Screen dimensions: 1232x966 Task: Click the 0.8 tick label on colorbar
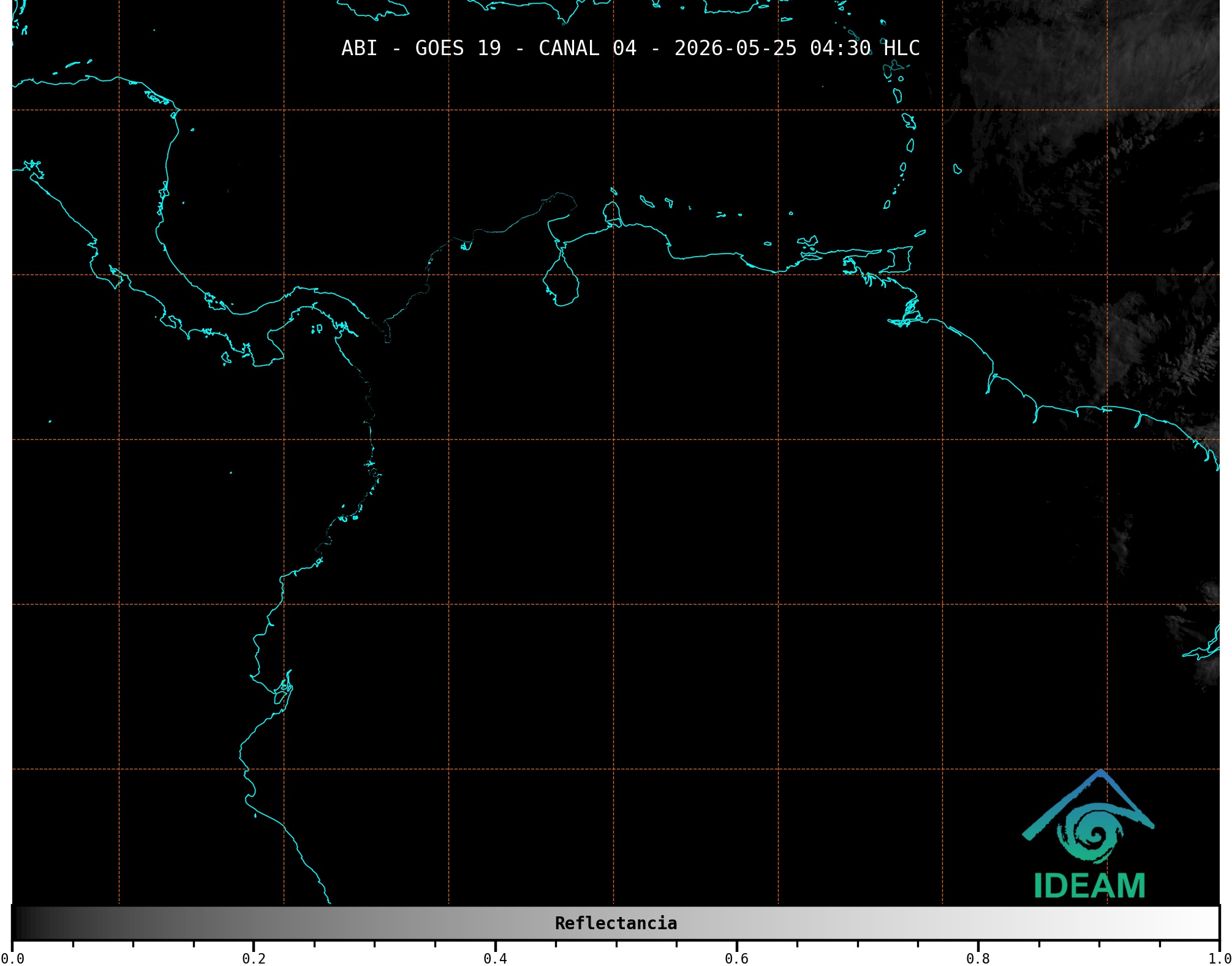point(978,958)
